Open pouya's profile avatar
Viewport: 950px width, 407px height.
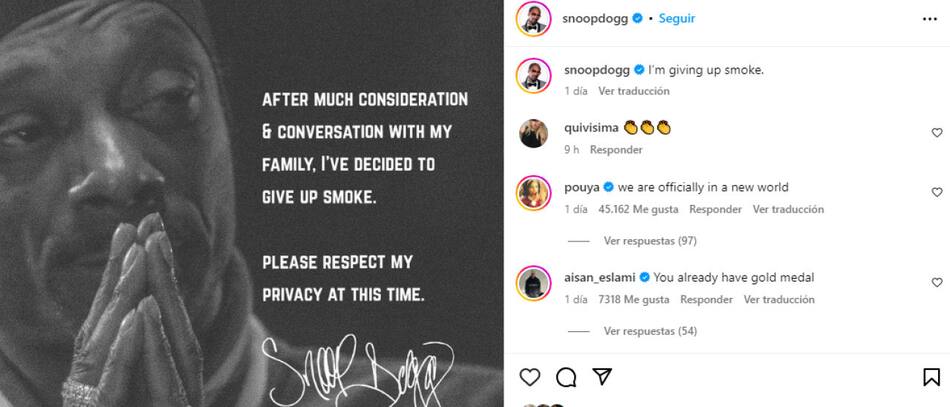tap(533, 192)
